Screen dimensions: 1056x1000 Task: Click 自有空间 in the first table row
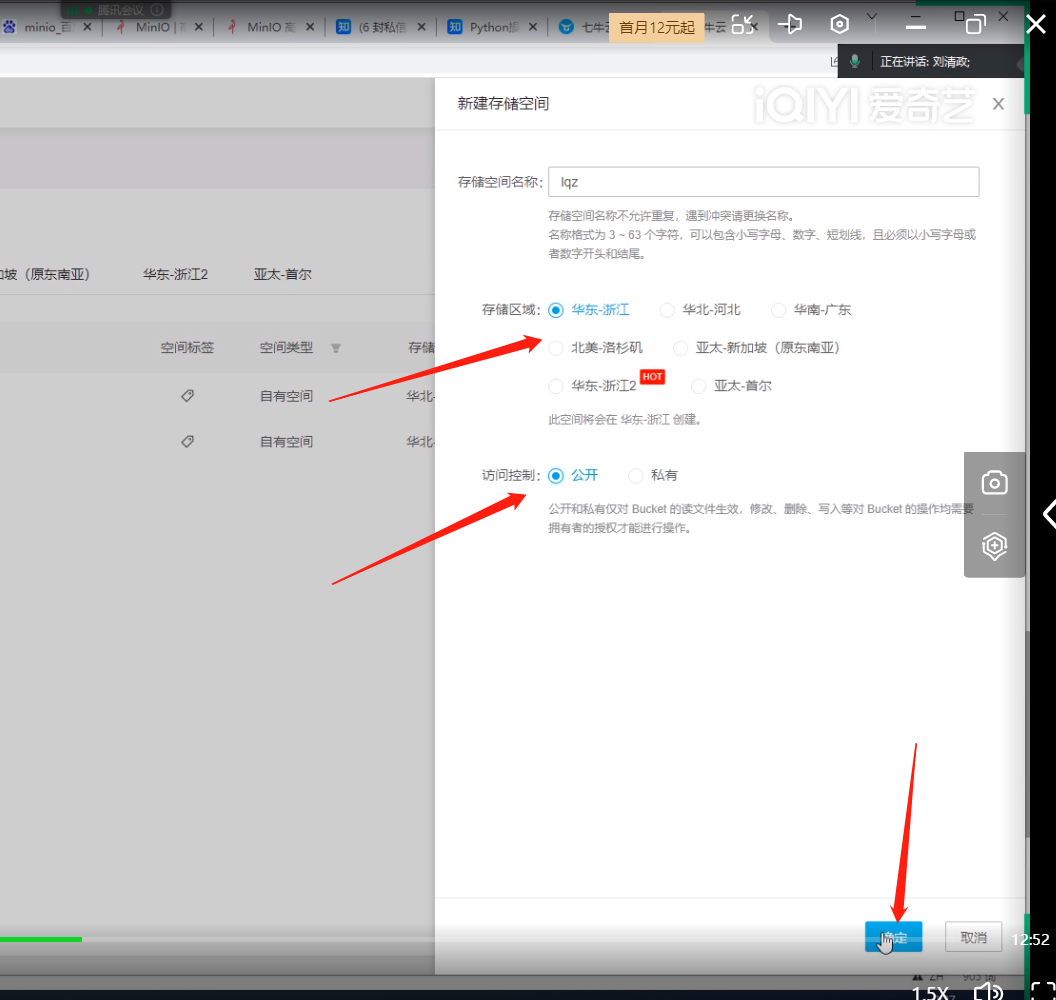pos(286,396)
